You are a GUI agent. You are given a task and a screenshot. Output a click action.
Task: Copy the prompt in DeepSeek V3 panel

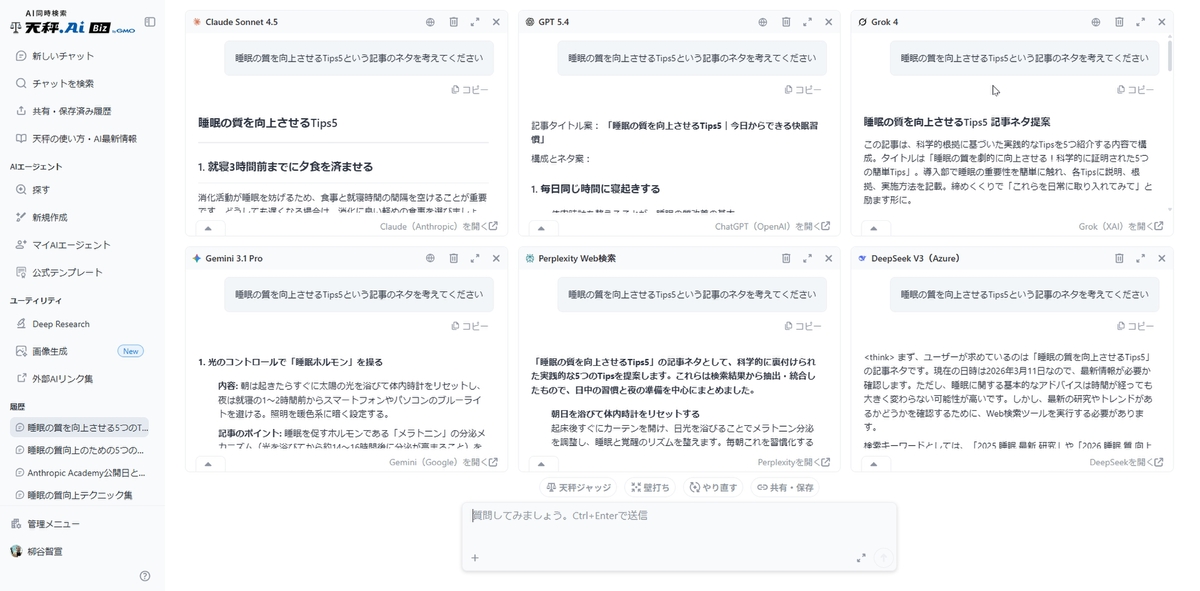[1136, 326]
